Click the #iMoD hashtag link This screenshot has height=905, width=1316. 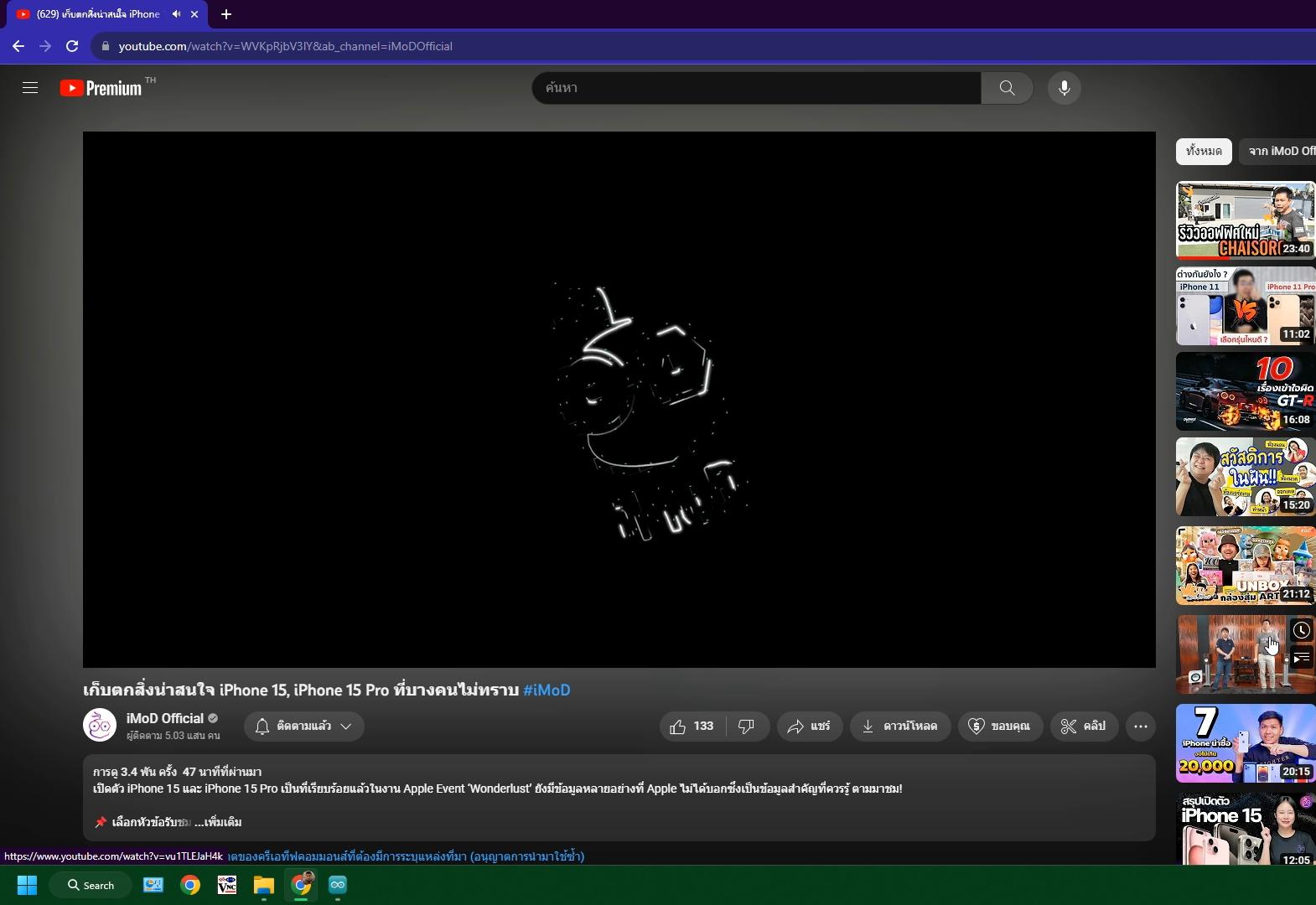[x=547, y=690]
